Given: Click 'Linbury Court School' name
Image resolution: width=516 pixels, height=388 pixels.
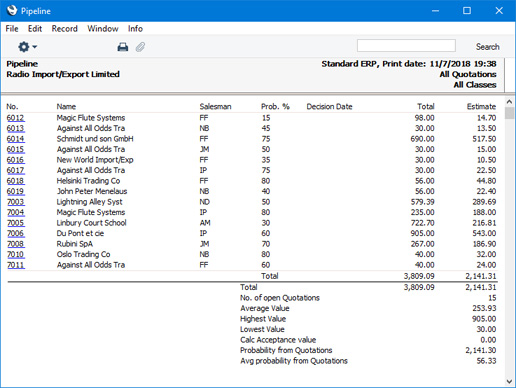Looking at the screenshot, I should click(x=91, y=223).
